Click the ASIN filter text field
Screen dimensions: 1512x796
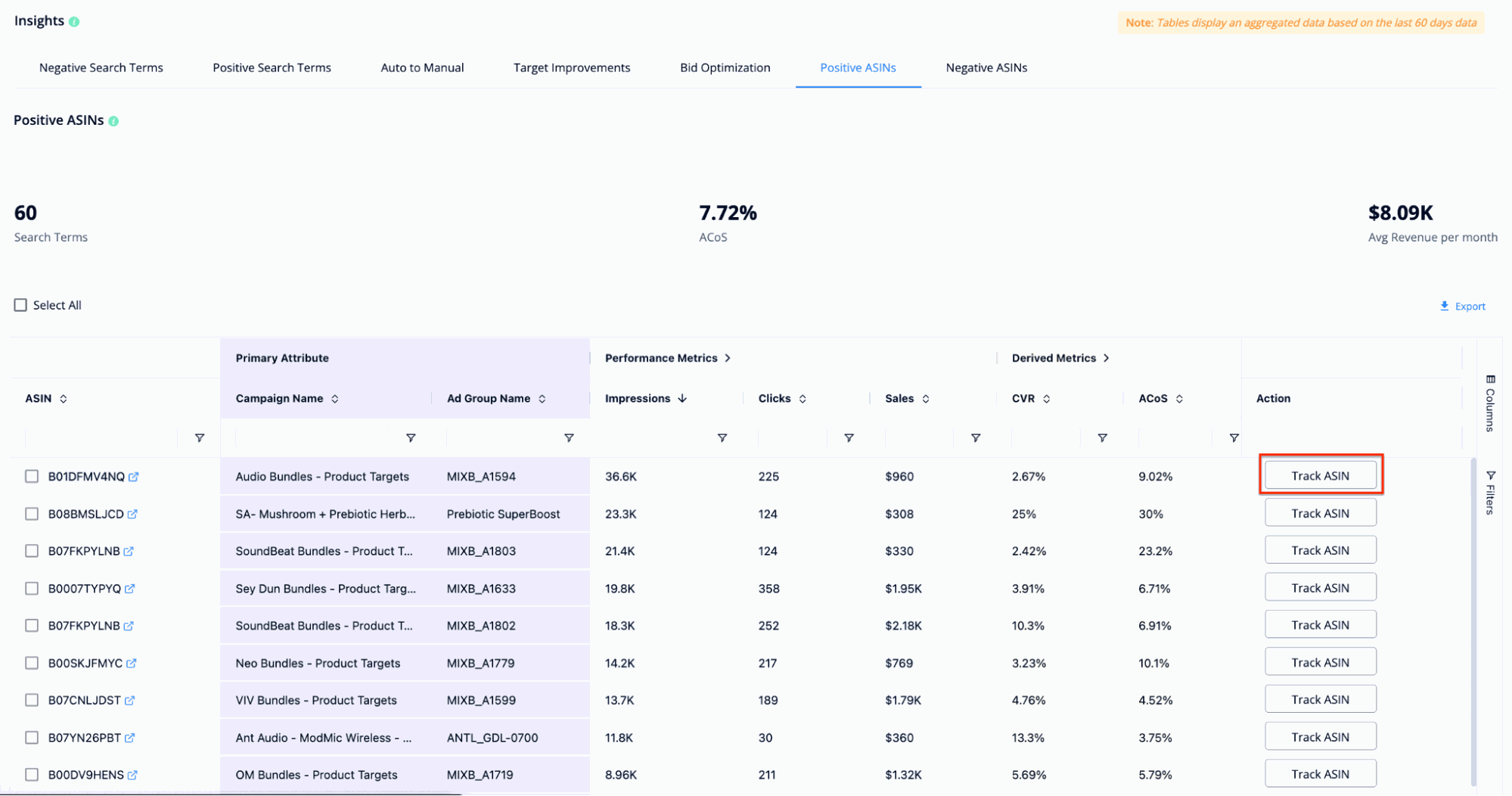coord(101,438)
